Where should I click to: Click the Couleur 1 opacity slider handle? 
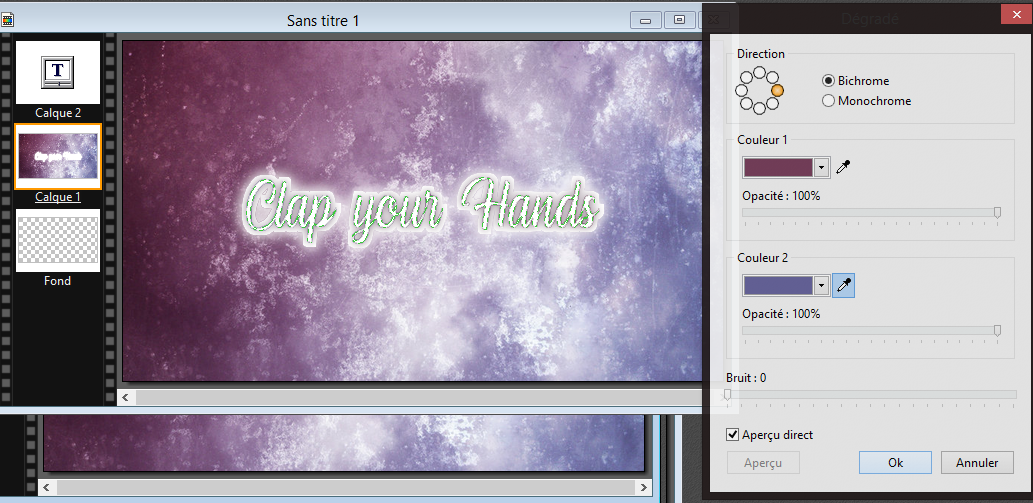click(x=997, y=212)
